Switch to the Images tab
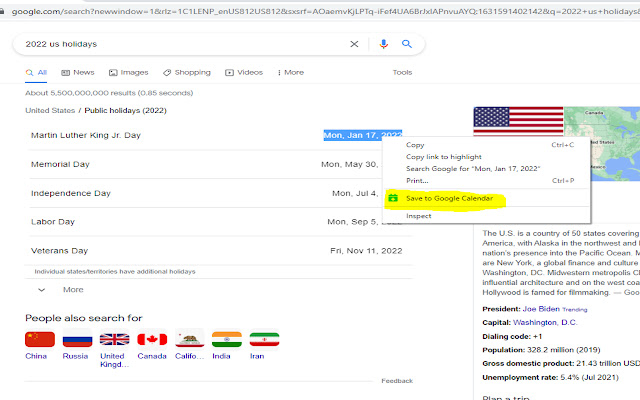The height and width of the screenshot is (400, 640). click(129, 72)
